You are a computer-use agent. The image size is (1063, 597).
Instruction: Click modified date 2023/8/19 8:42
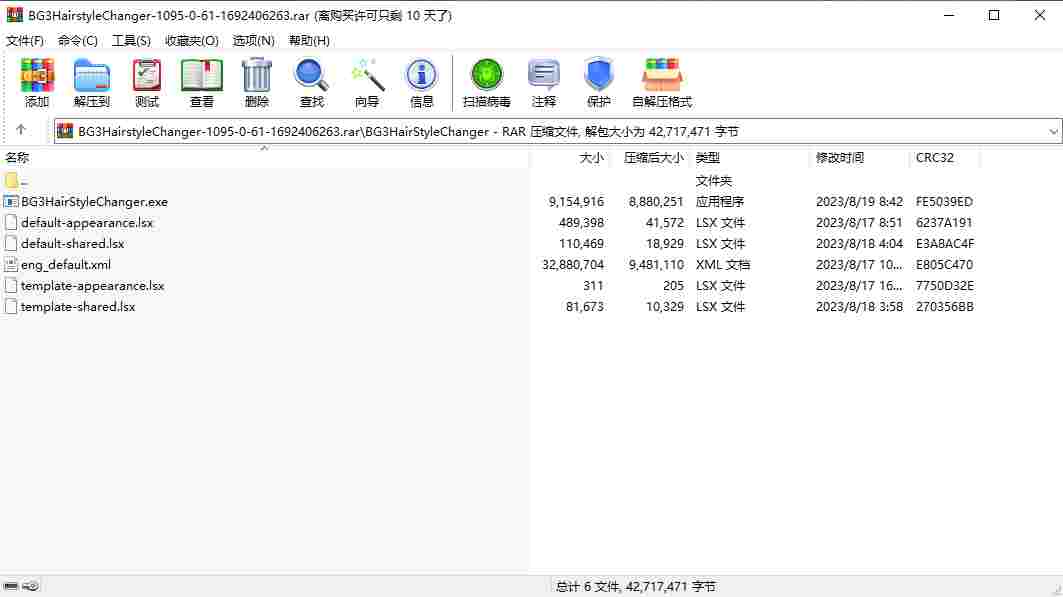pyautogui.click(x=859, y=202)
